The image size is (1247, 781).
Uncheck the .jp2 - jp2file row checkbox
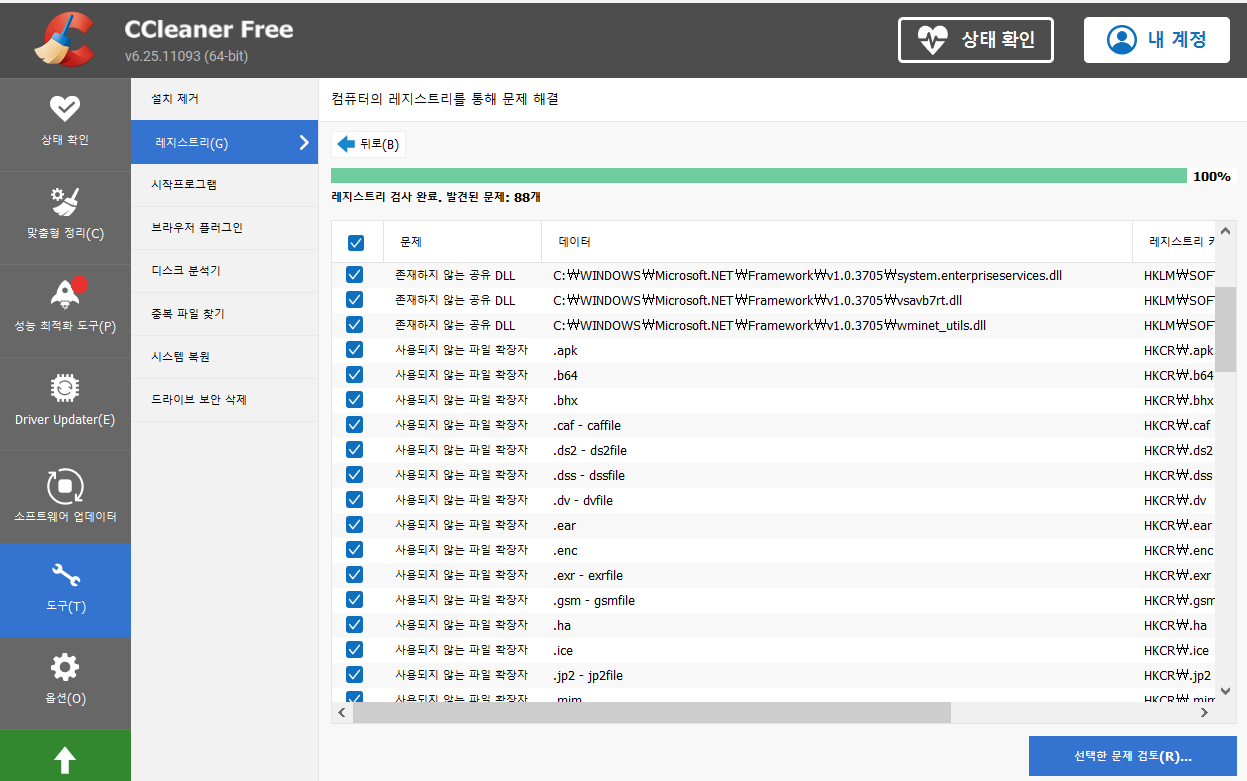[x=354, y=675]
